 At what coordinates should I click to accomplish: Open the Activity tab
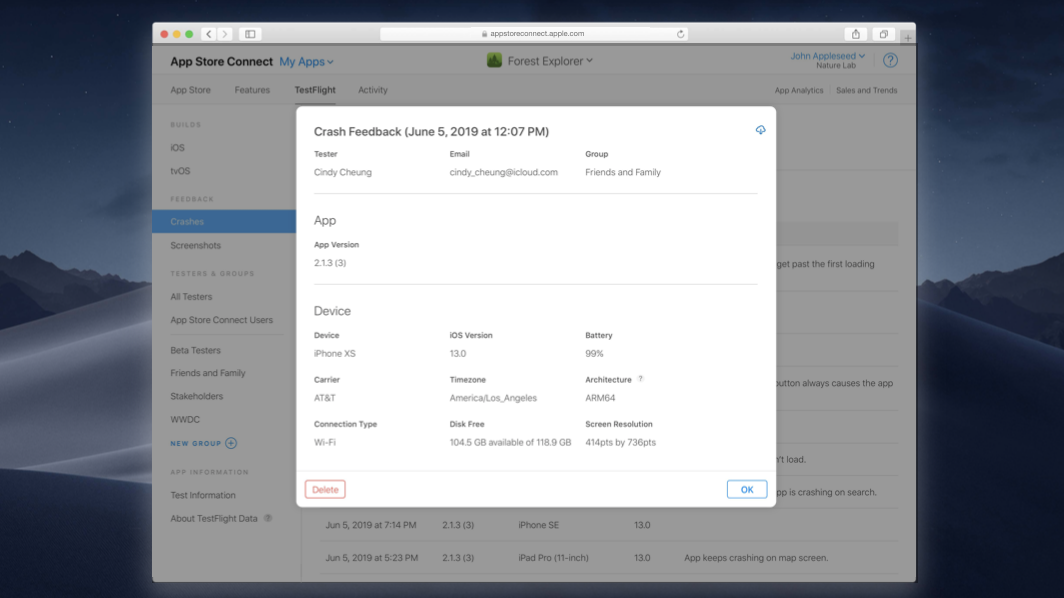[x=373, y=90]
